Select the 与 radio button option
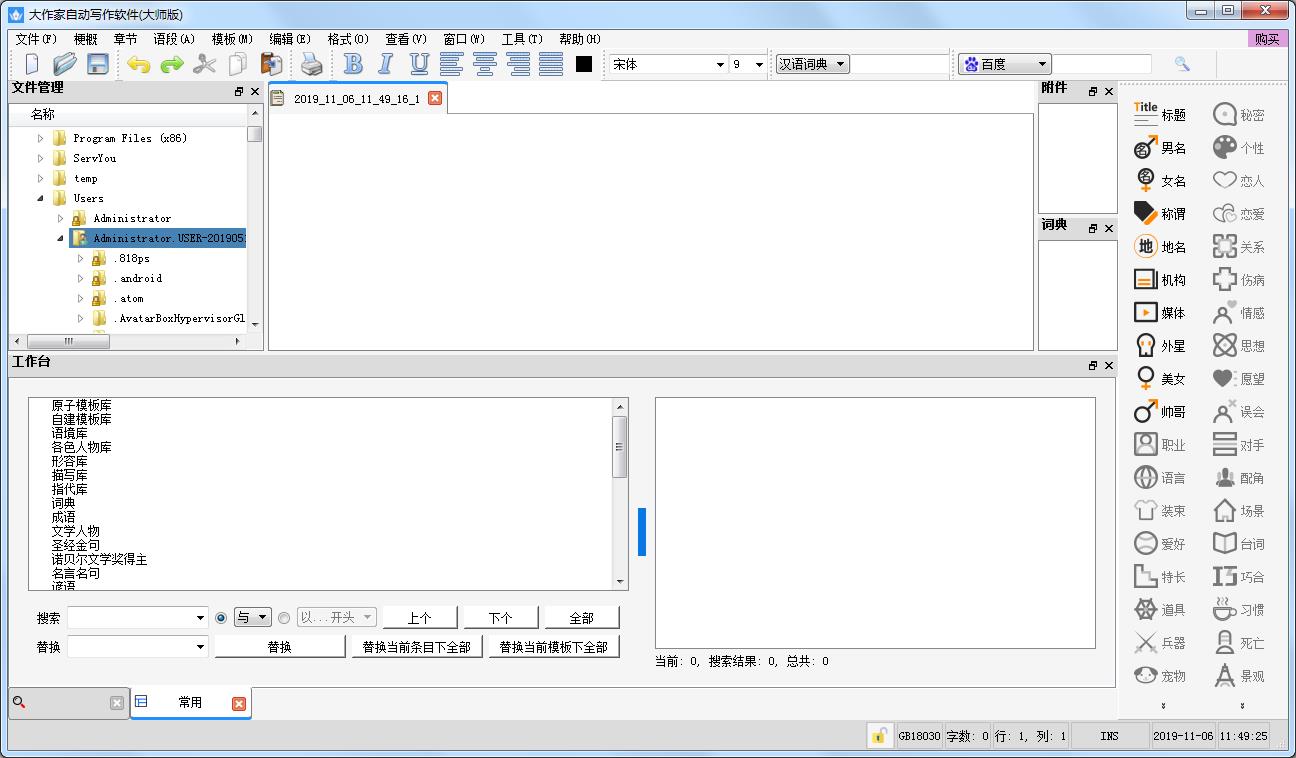1296x758 pixels. (x=221, y=618)
